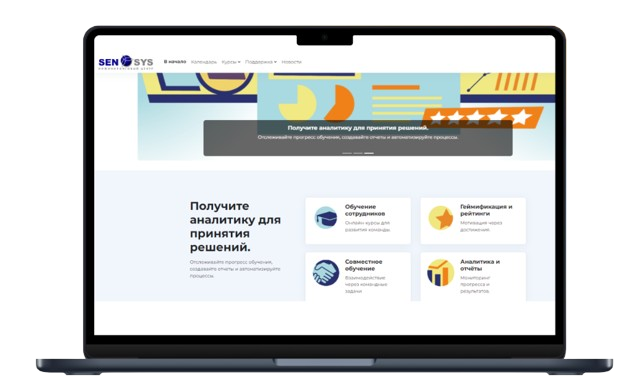The height and width of the screenshot is (392, 636).
Task: Click the handshake icon for Совместное обучение
Action: 326,273
